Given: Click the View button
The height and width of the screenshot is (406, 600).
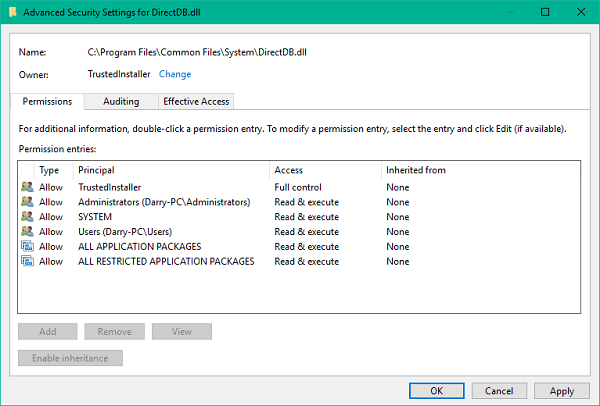Looking at the screenshot, I should 182,331.
